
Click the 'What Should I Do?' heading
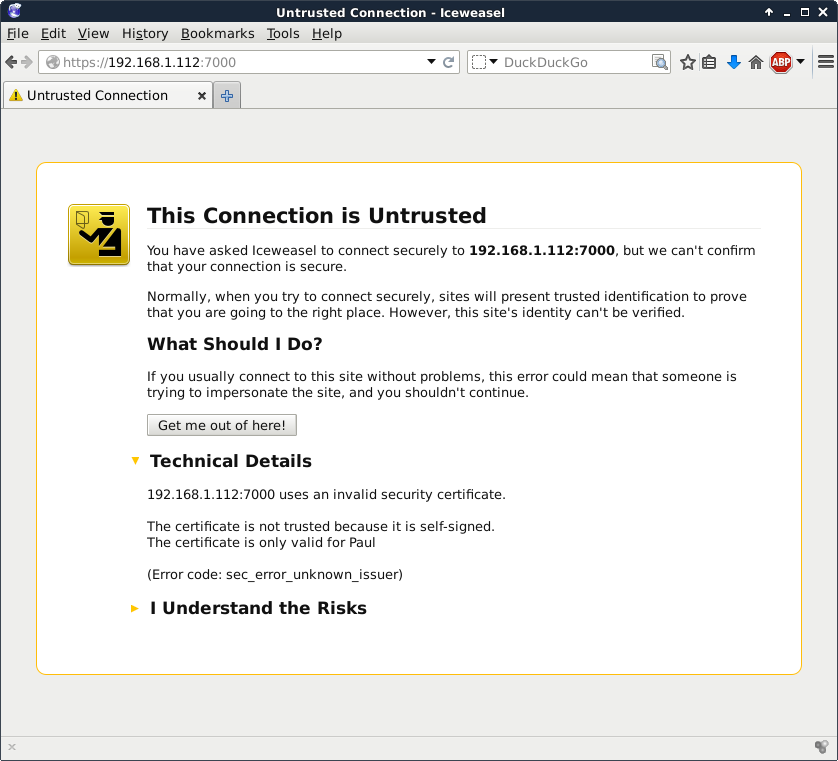(235, 344)
